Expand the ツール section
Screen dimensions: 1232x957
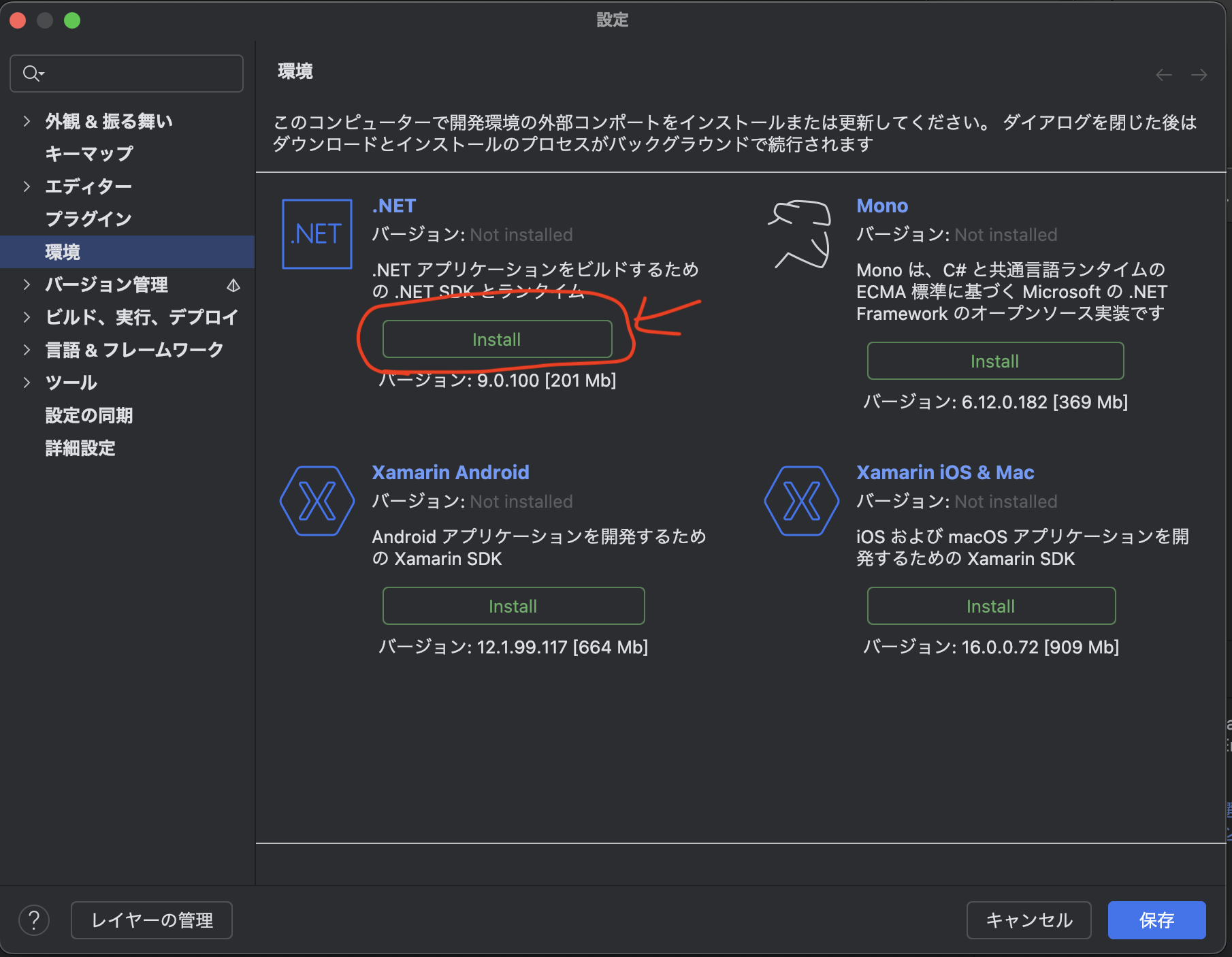tap(27, 383)
